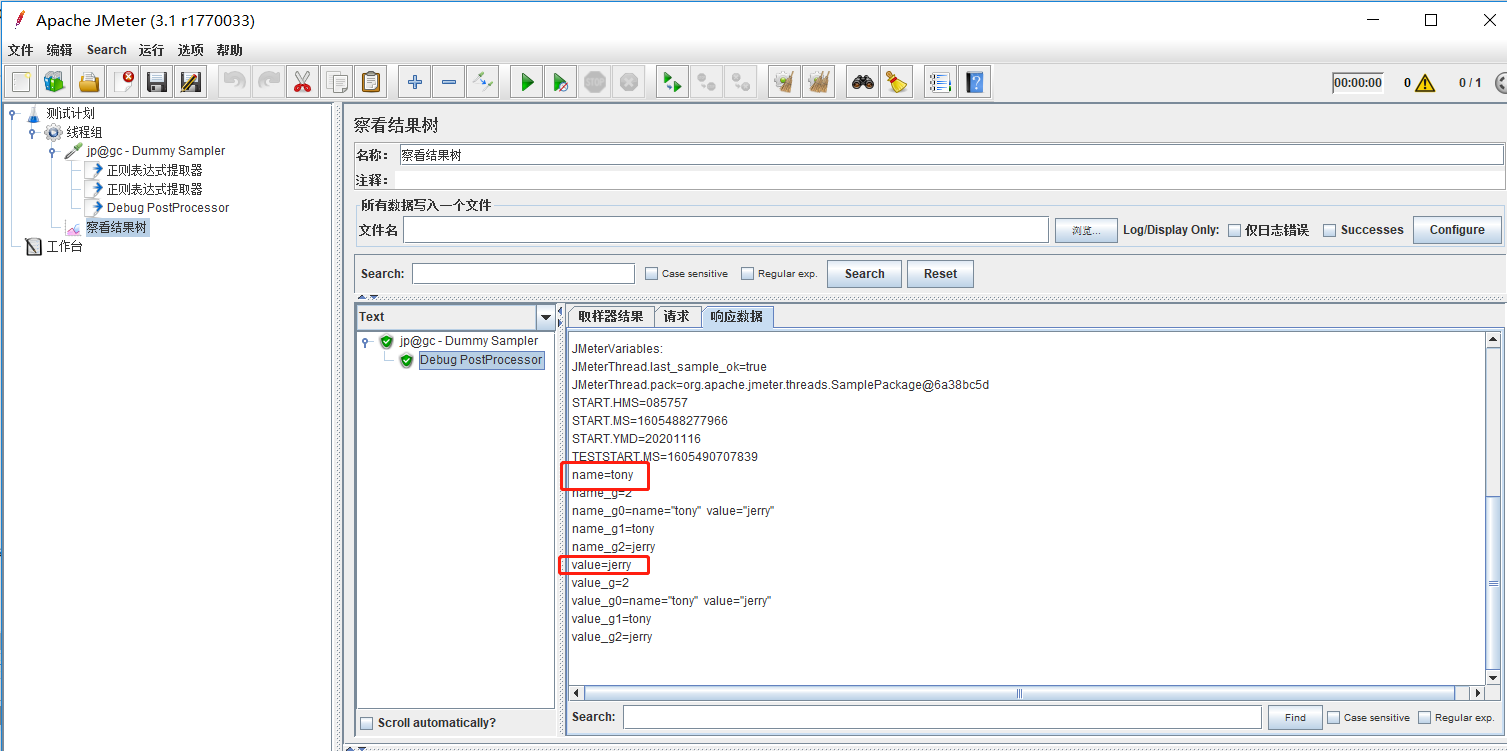
Task: Switch to the 取样器结果 tab
Action: [612, 316]
